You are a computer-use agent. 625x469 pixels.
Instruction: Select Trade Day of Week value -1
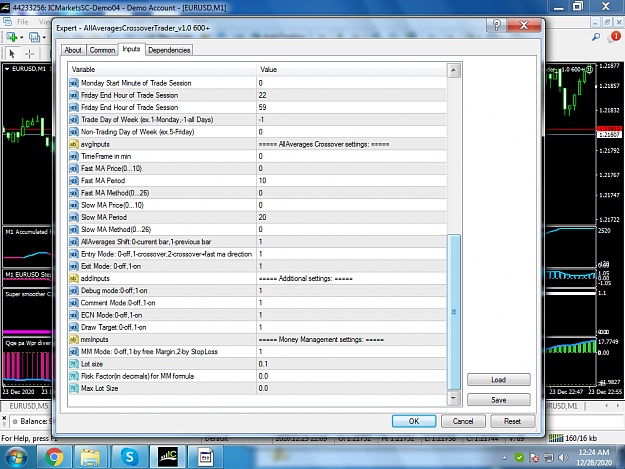click(261, 120)
